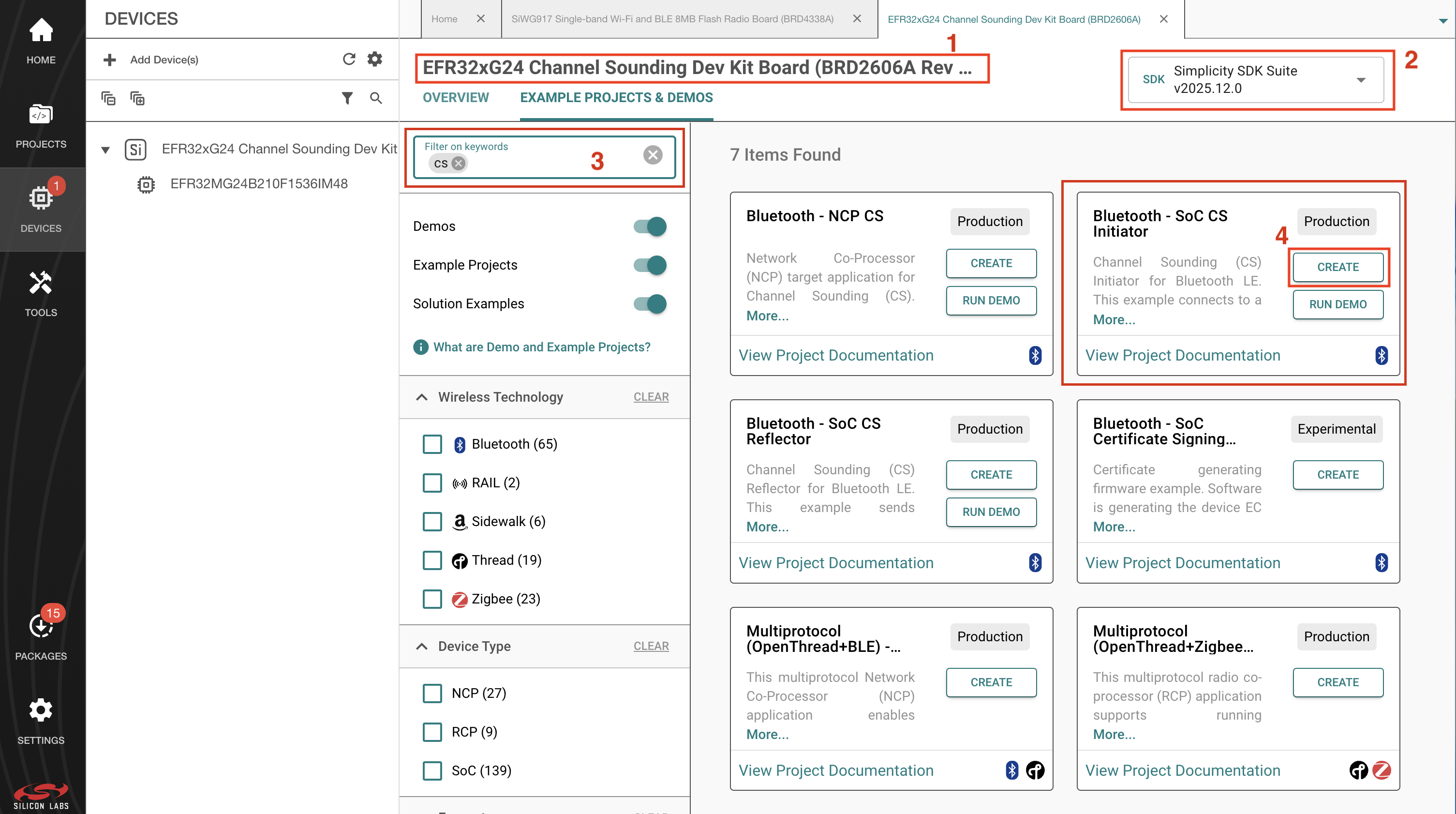Open 'What are Demo and Example Projects?' link
The height and width of the screenshot is (814, 1456).
pyautogui.click(x=541, y=347)
